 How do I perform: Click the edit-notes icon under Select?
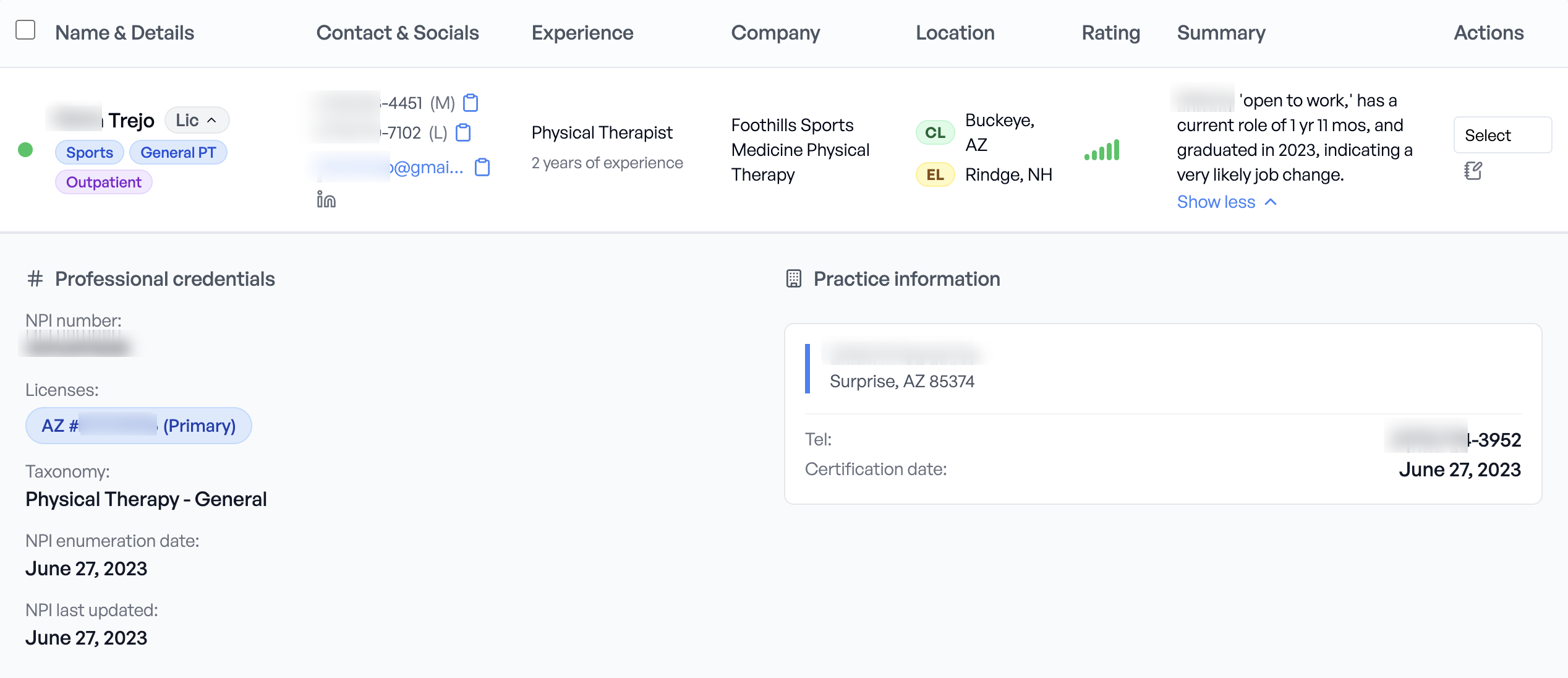click(1473, 170)
